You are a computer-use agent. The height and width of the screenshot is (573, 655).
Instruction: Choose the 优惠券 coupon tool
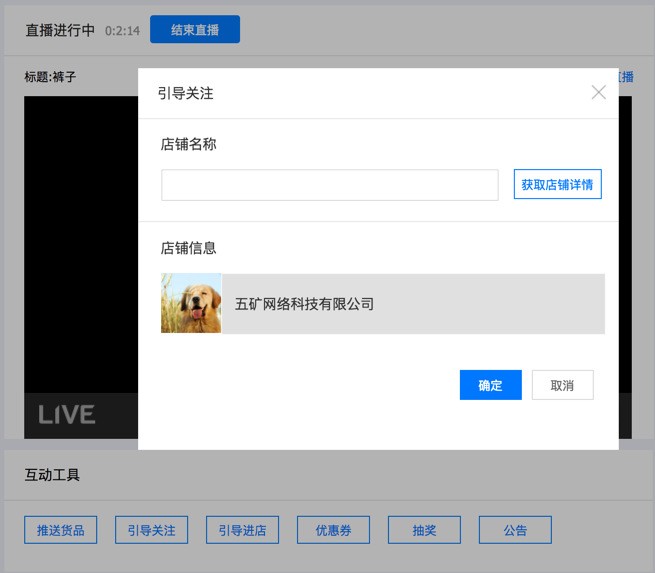click(x=333, y=530)
